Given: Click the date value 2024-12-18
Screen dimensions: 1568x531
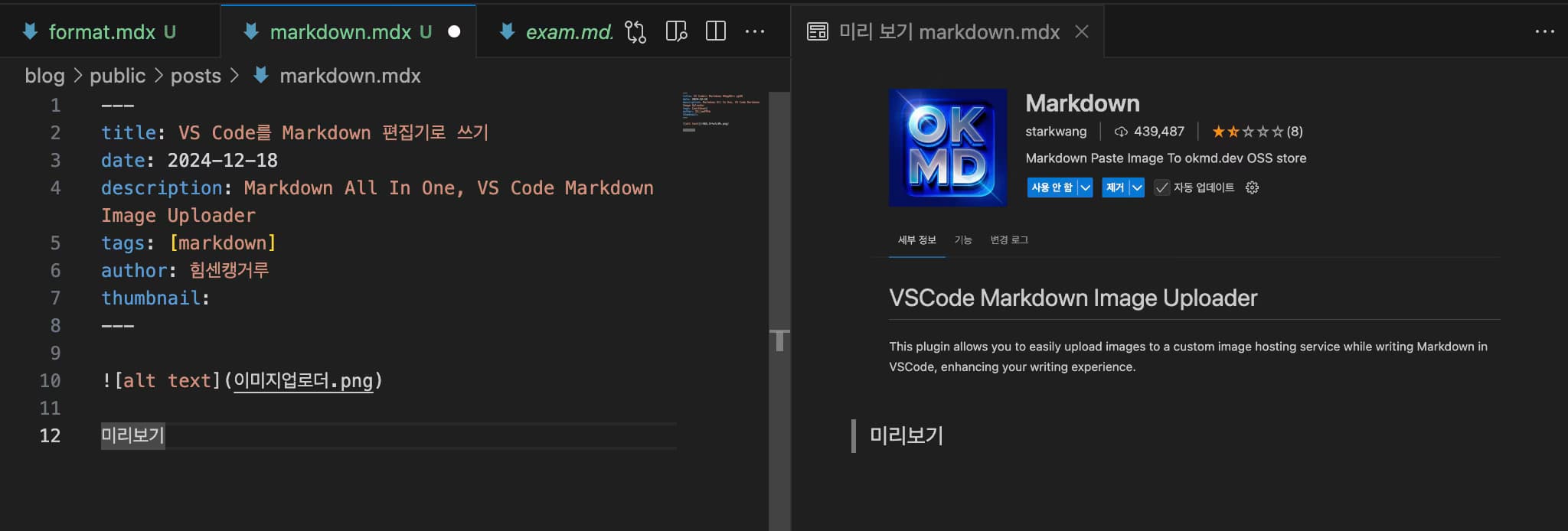Looking at the screenshot, I should click(223, 160).
